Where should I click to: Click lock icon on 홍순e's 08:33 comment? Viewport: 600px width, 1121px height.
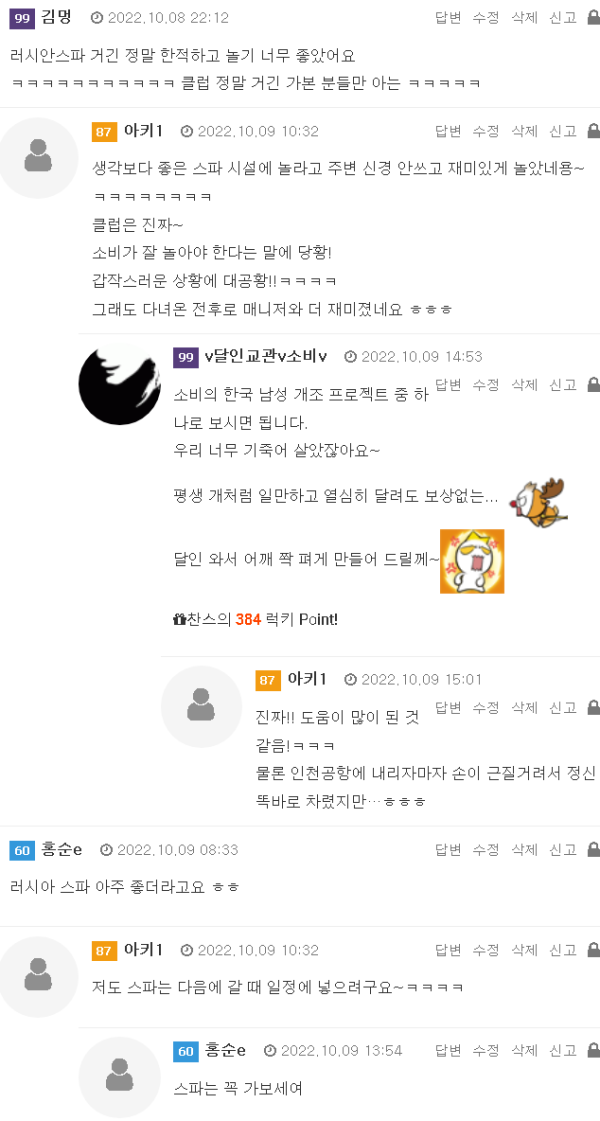(593, 849)
